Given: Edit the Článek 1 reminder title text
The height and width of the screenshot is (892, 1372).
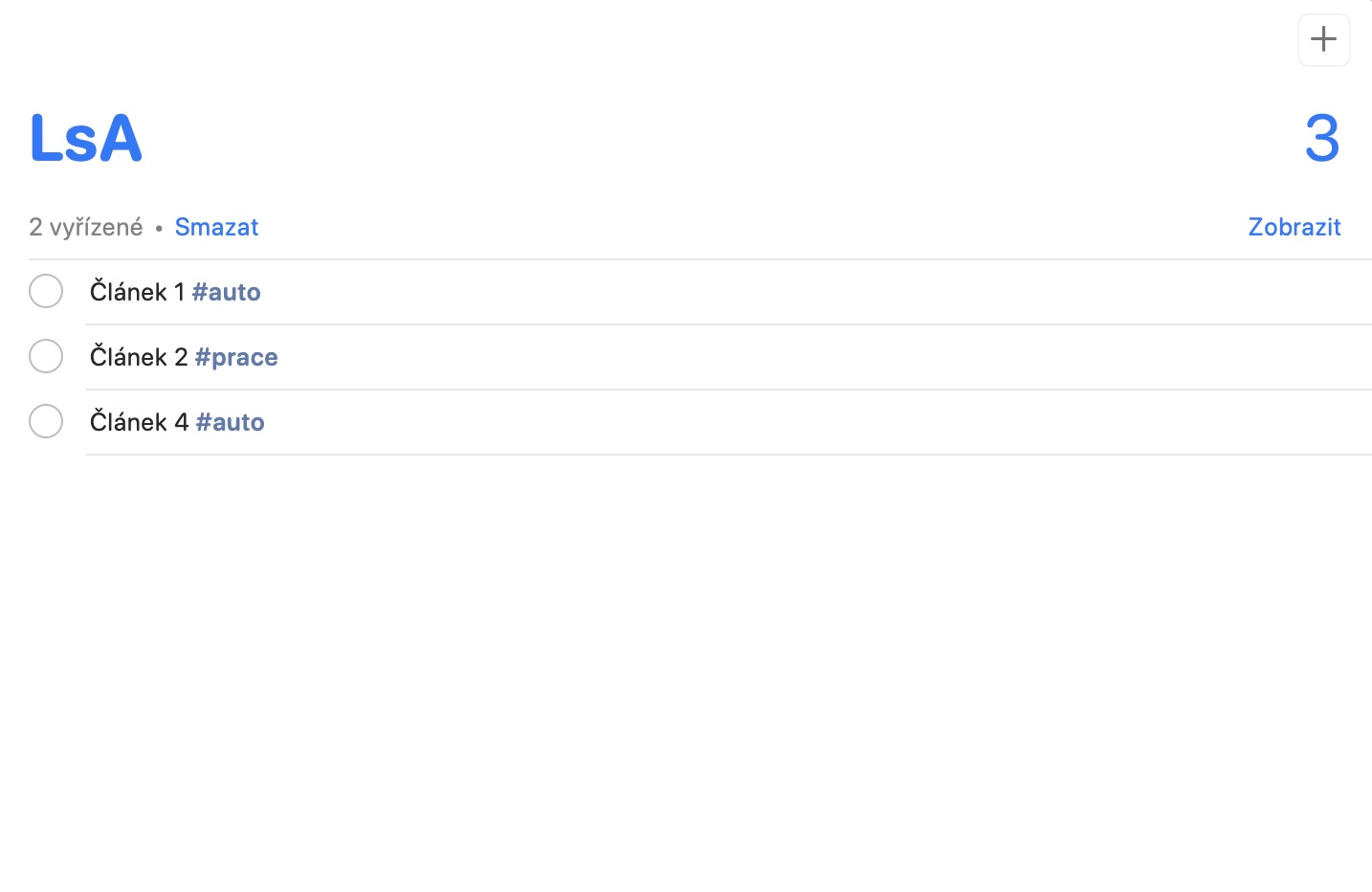Looking at the screenshot, I should pos(137,292).
